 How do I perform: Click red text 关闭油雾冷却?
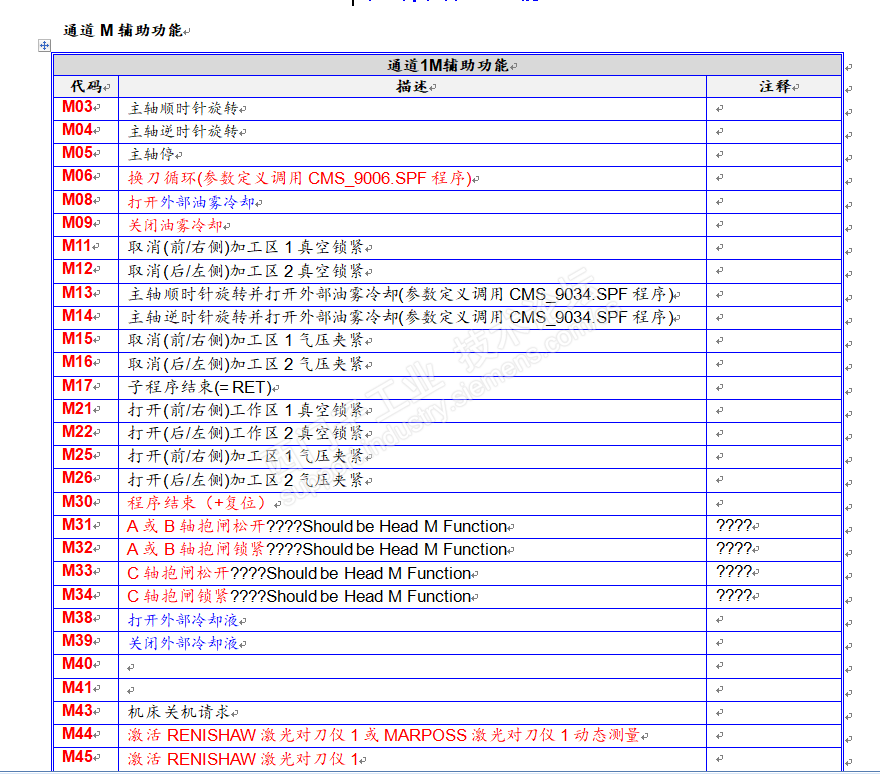pyautogui.click(x=176, y=225)
